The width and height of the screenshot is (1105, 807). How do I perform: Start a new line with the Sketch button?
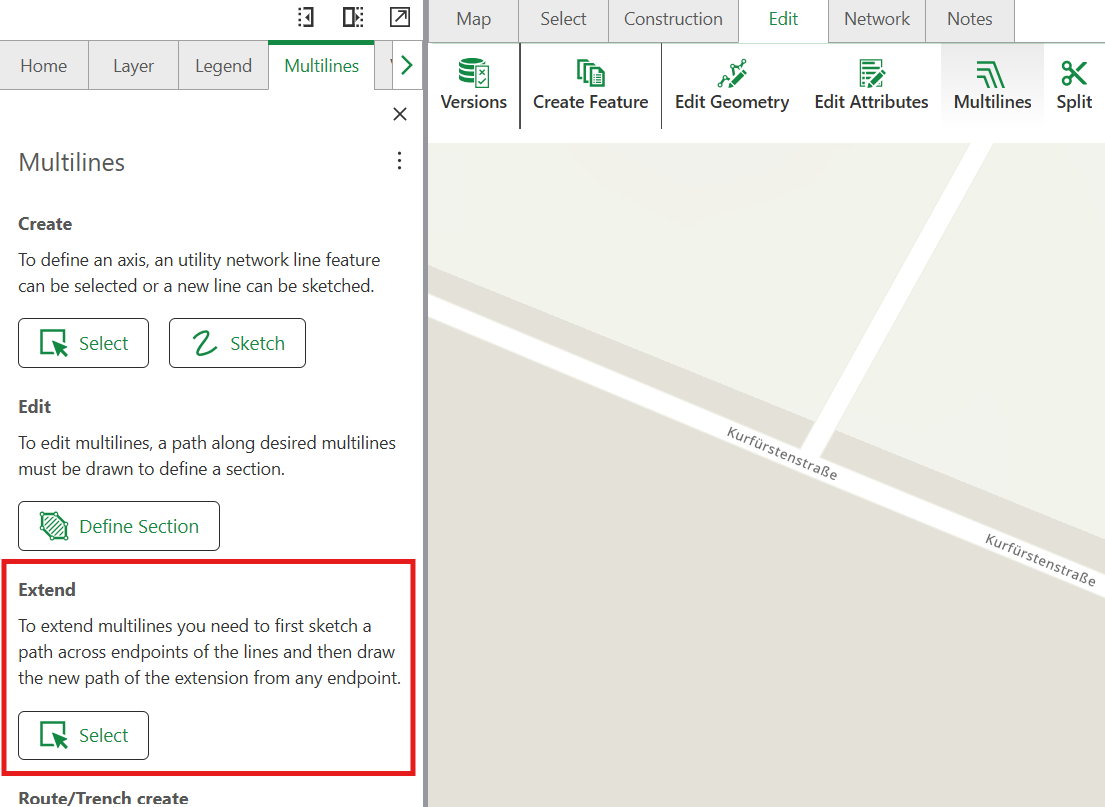[x=237, y=343]
